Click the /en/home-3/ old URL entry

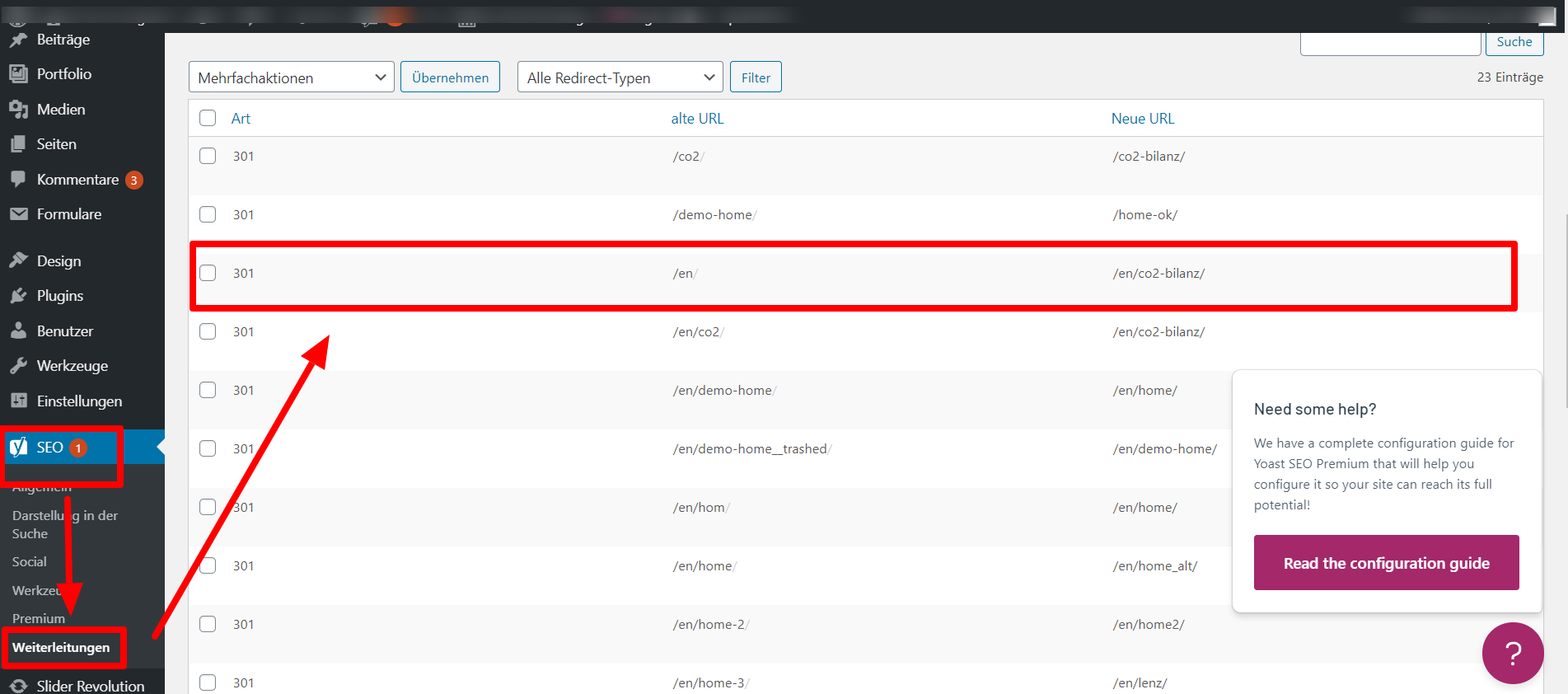711,683
